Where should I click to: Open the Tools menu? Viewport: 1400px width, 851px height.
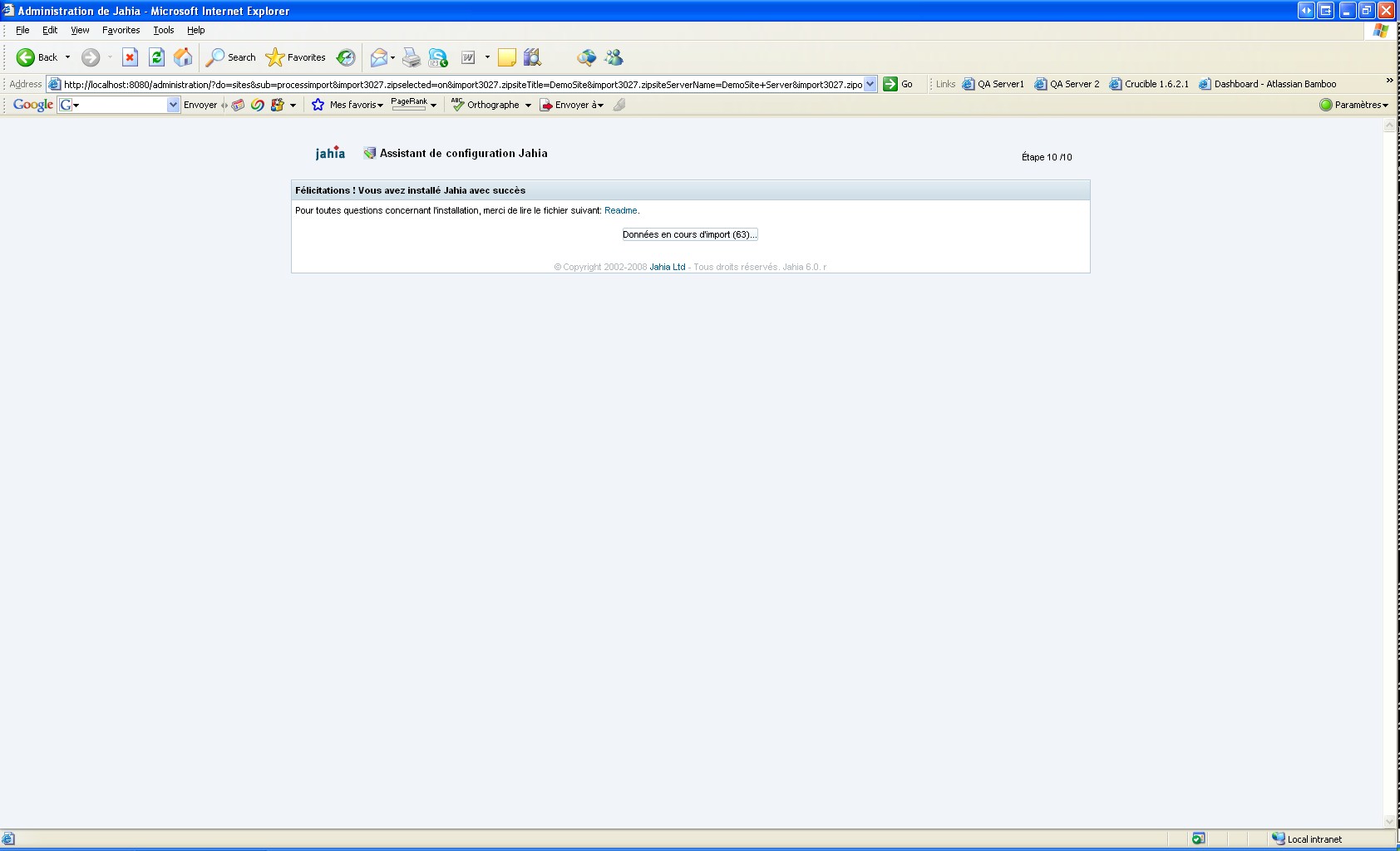[164, 30]
